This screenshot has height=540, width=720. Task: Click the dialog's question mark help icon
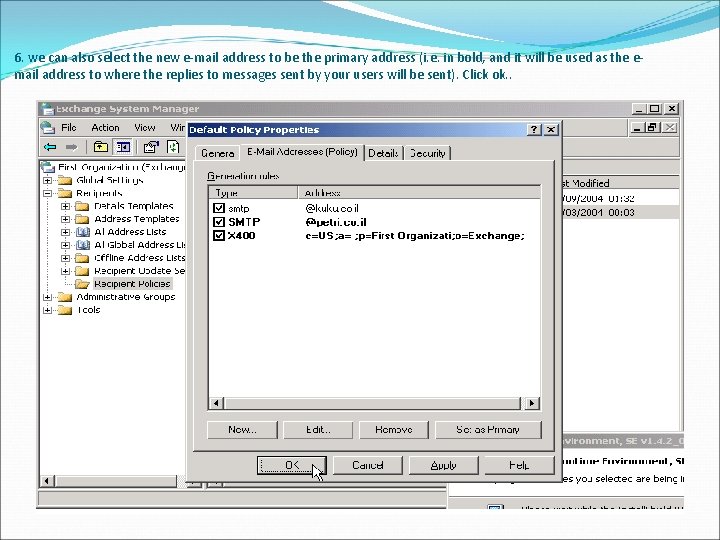[534, 129]
